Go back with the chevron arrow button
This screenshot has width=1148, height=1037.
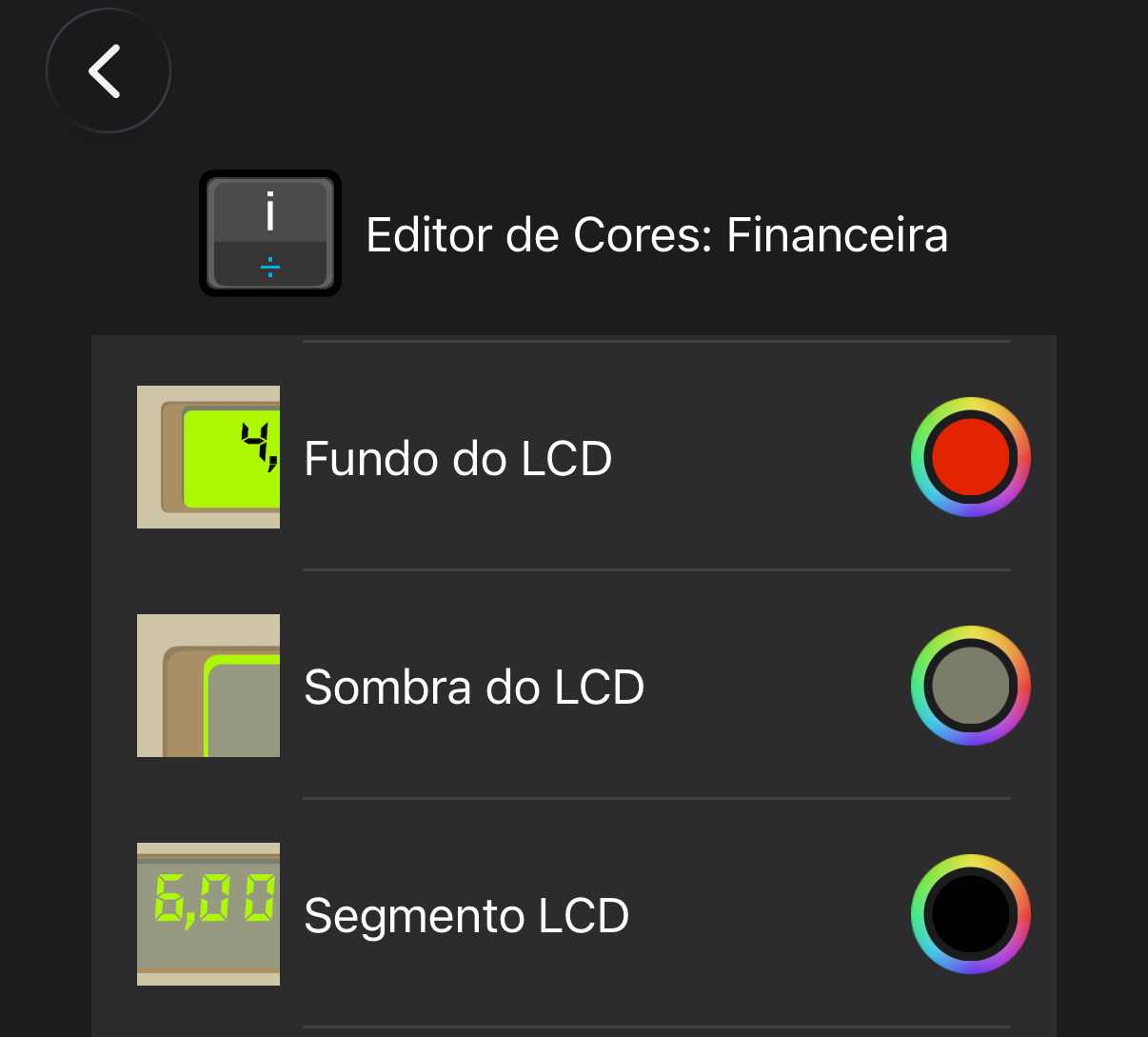click(108, 70)
